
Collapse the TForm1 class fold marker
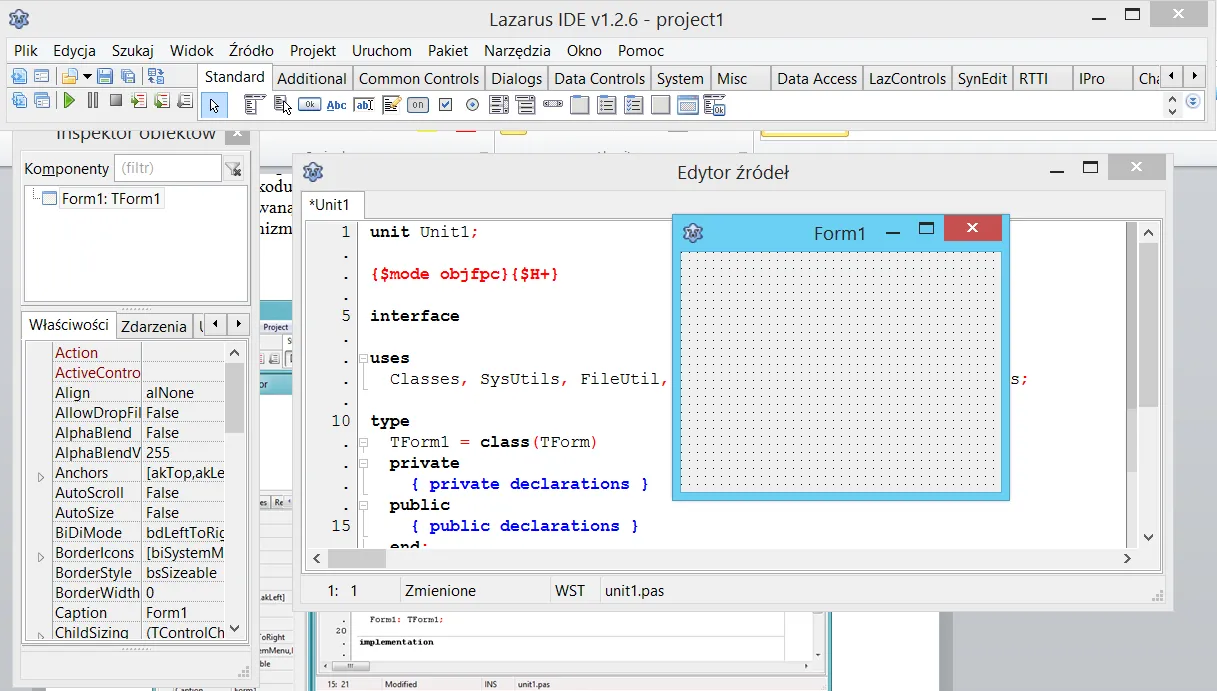click(x=364, y=442)
